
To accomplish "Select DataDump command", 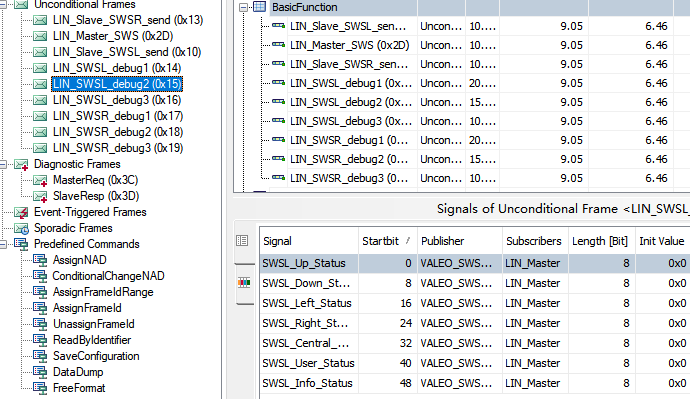I will 78,372.
